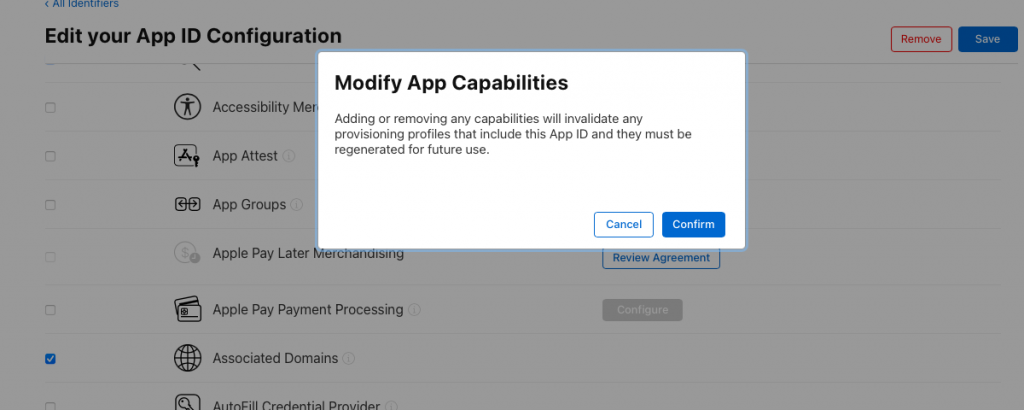Tick the Apple Pay Payment Processing checkbox
This screenshot has width=1024, height=410.
(51, 310)
